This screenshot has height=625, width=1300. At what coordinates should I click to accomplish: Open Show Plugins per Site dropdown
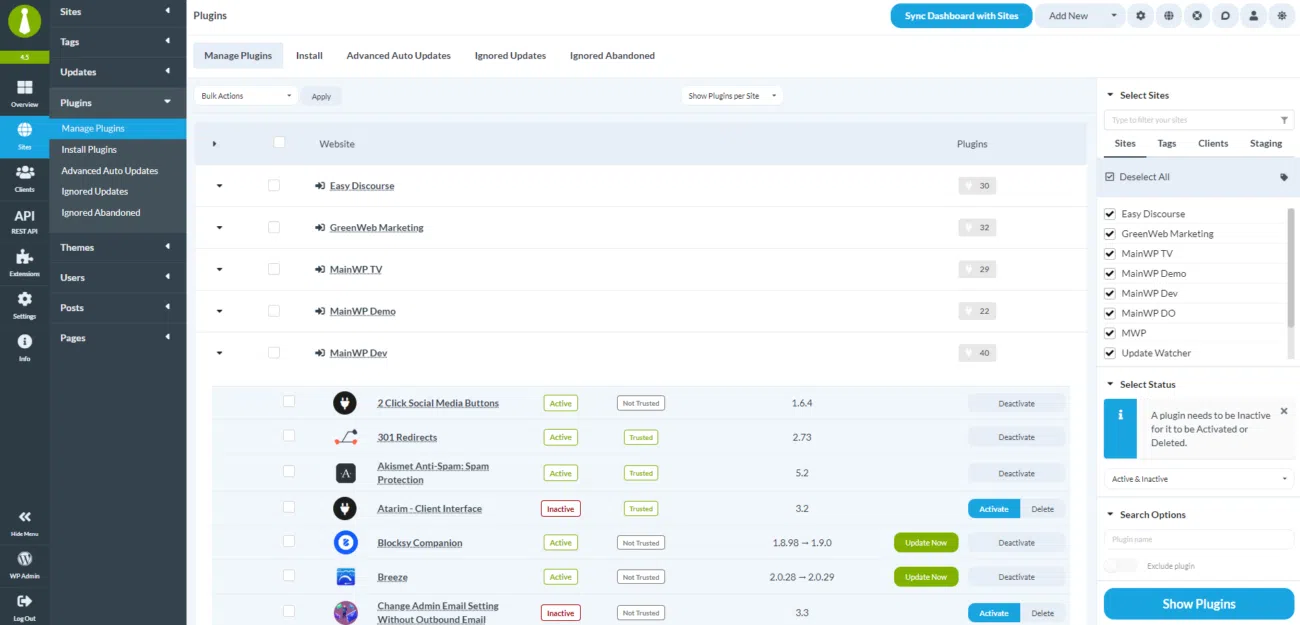pos(732,96)
